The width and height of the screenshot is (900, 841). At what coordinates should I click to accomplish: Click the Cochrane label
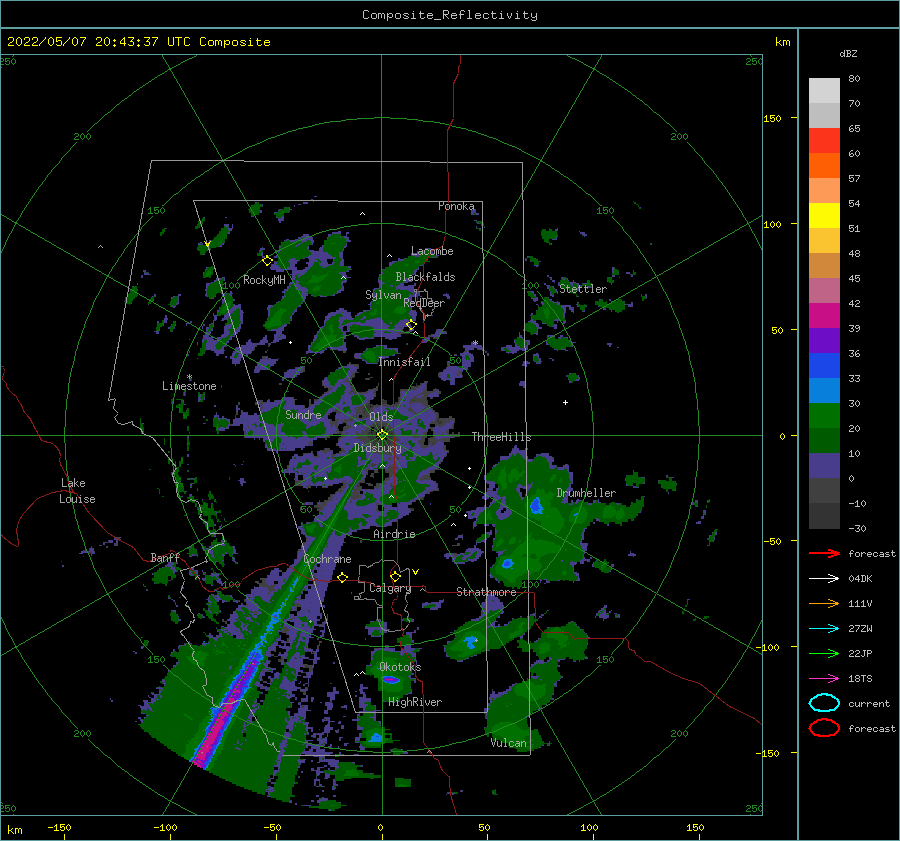coord(327,559)
